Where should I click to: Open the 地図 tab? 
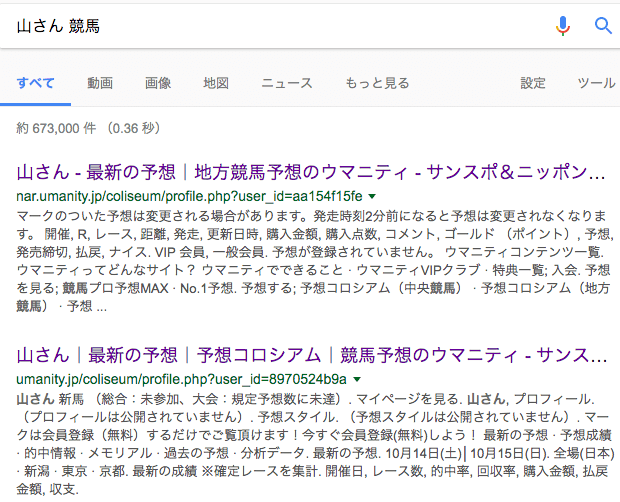pos(216,83)
